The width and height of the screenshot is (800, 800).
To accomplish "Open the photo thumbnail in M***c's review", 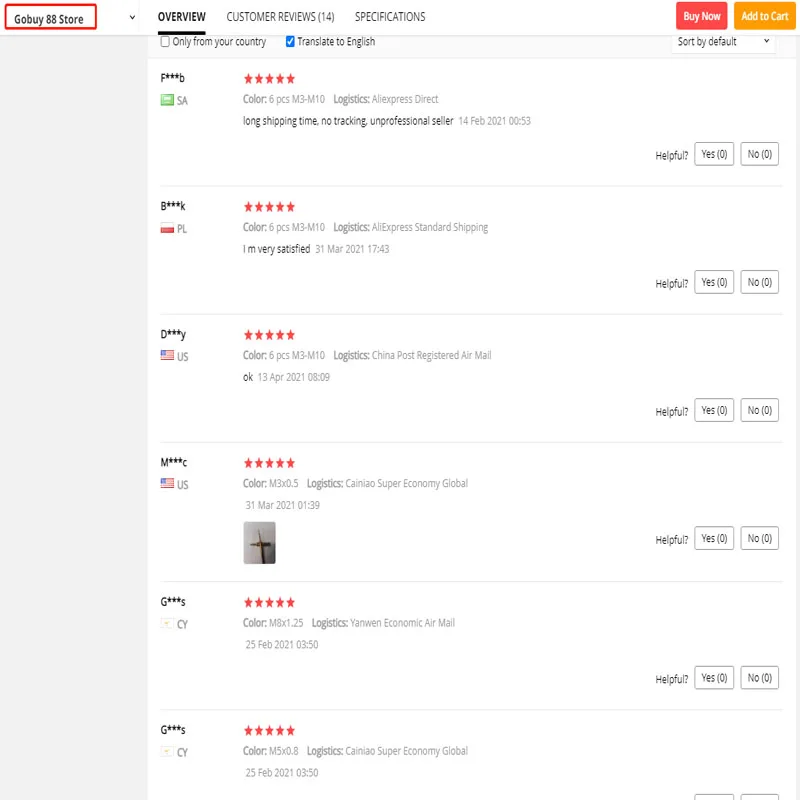I will click(x=259, y=543).
